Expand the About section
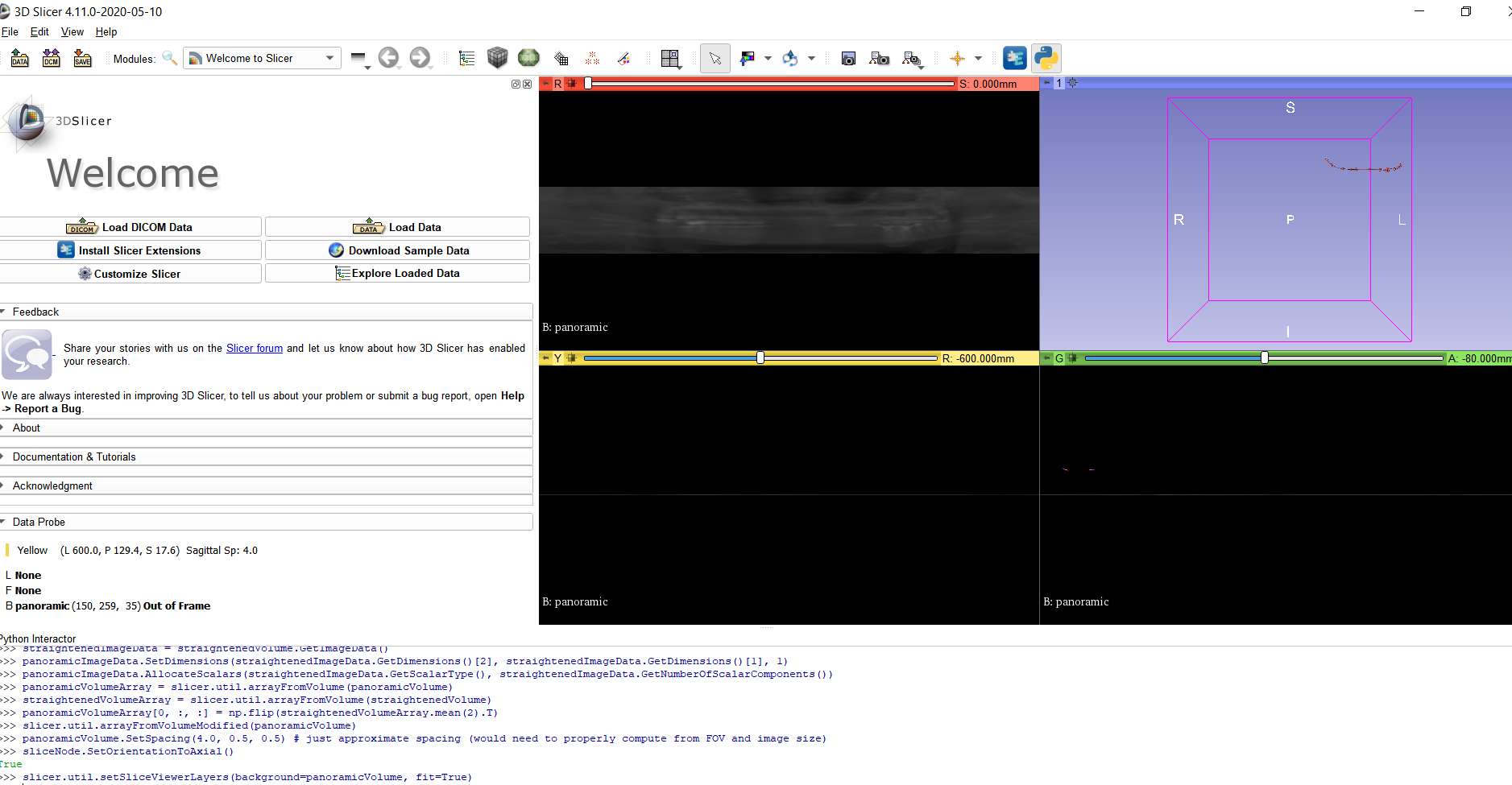Screen dimensions: 1512x785 [266, 428]
